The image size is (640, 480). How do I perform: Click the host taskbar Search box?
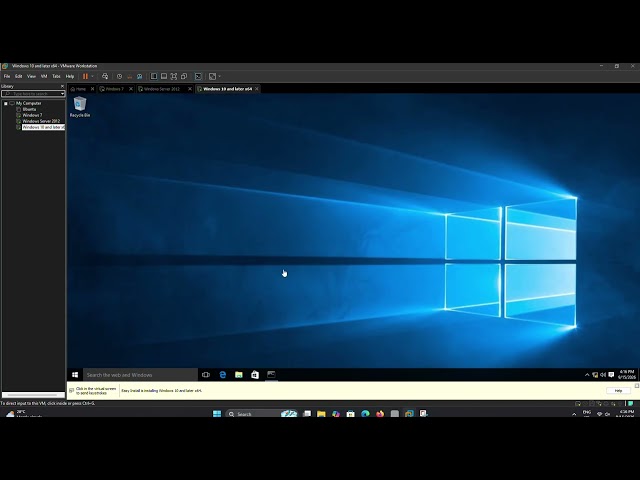pos(261,414)
